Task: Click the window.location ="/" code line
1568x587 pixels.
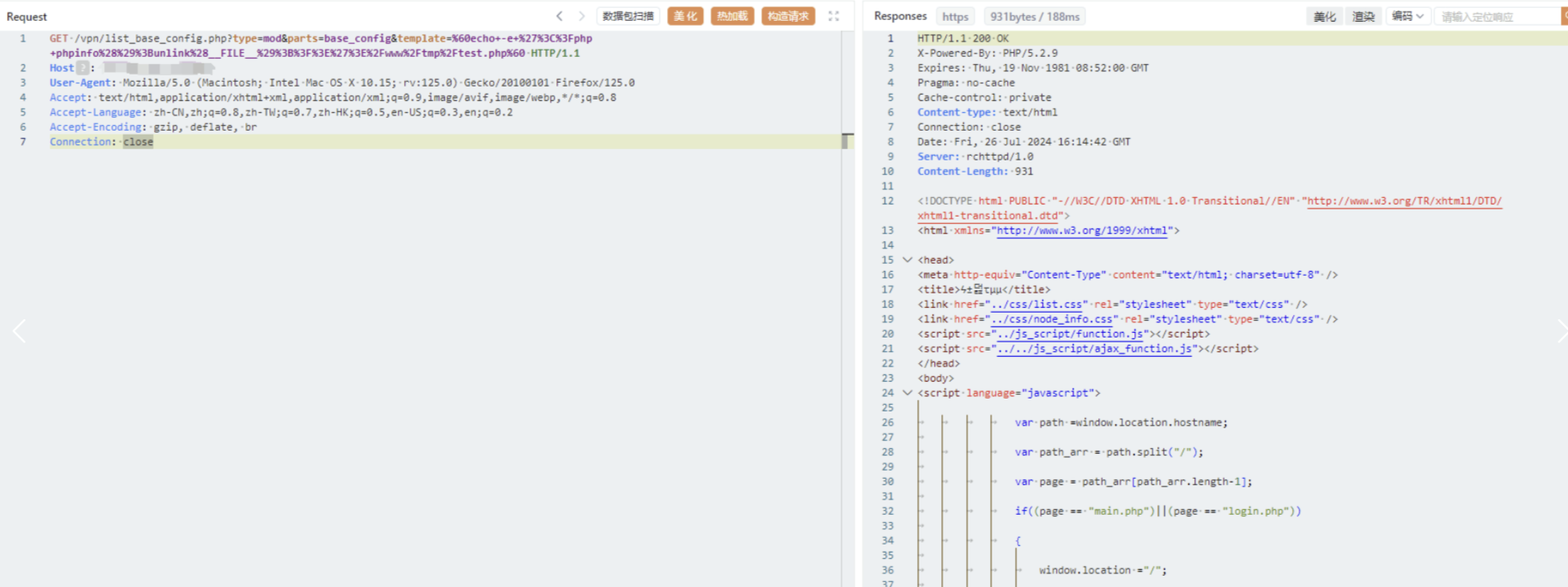Action: [1103, 570]
